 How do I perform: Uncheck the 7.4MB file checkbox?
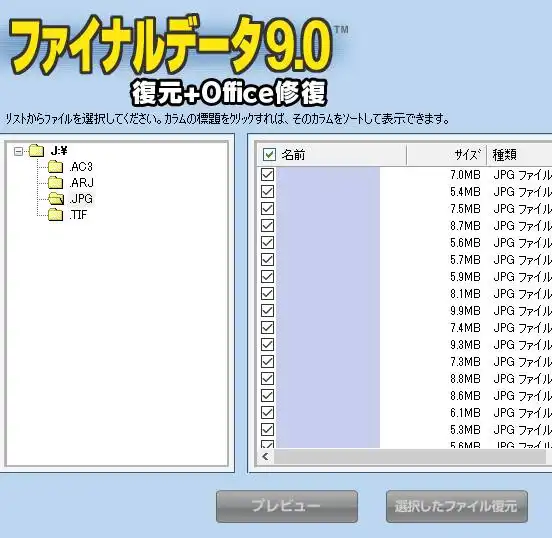tap(268, 327)
